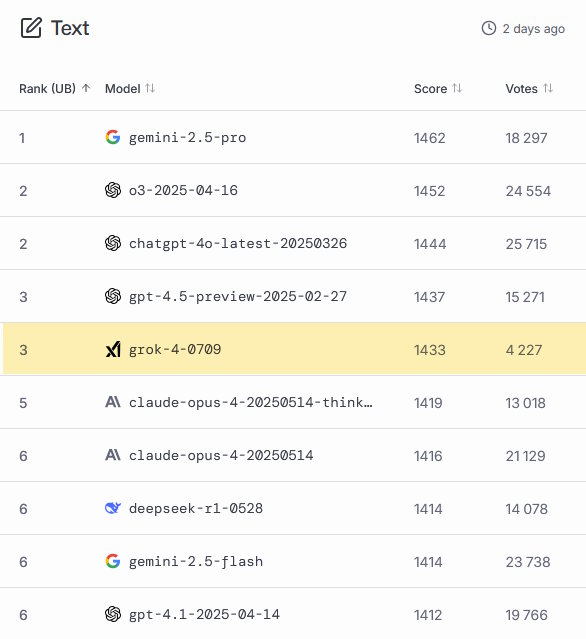Click the 18 297 votes value
586x639 pixels.
coord(527,138)
